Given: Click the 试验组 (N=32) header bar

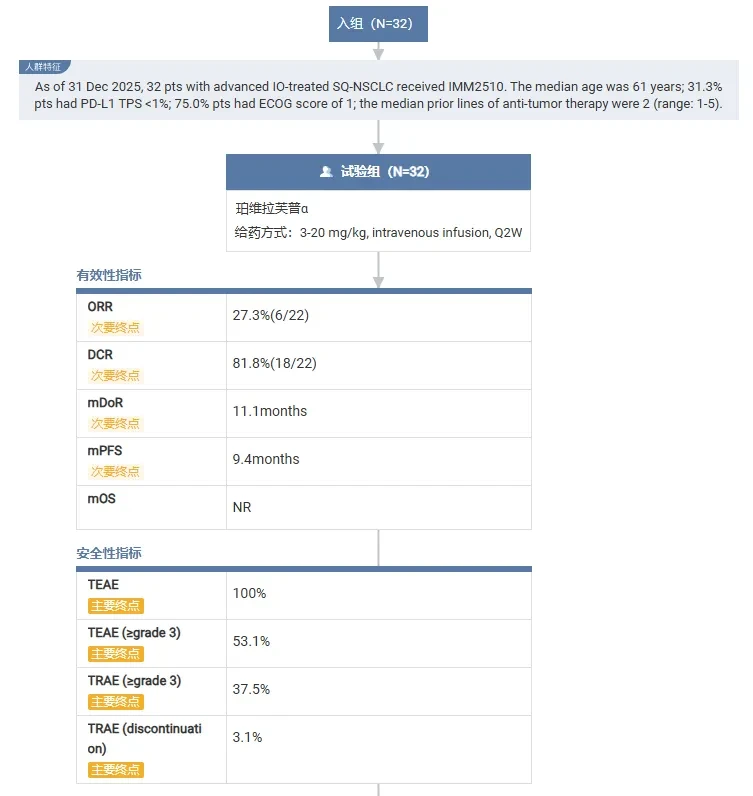Looking at the screenshot, I should point(378,172).
